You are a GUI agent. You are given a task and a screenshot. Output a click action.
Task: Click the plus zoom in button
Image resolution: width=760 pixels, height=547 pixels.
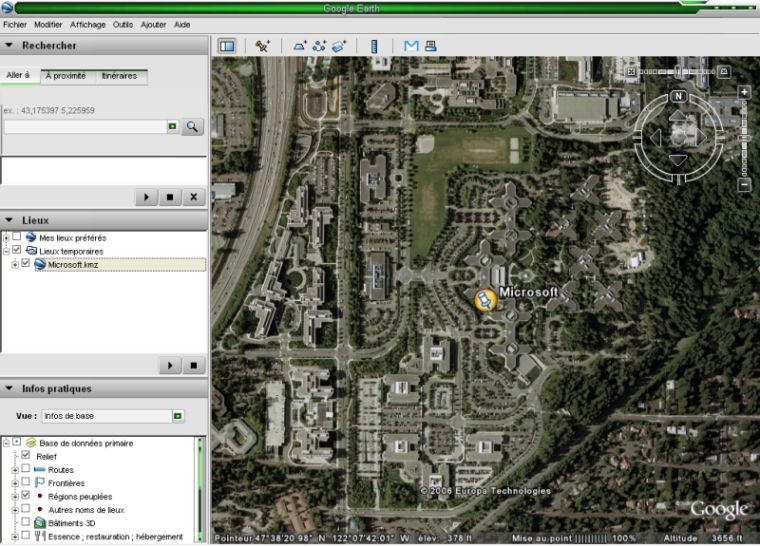tap(744, 92)
